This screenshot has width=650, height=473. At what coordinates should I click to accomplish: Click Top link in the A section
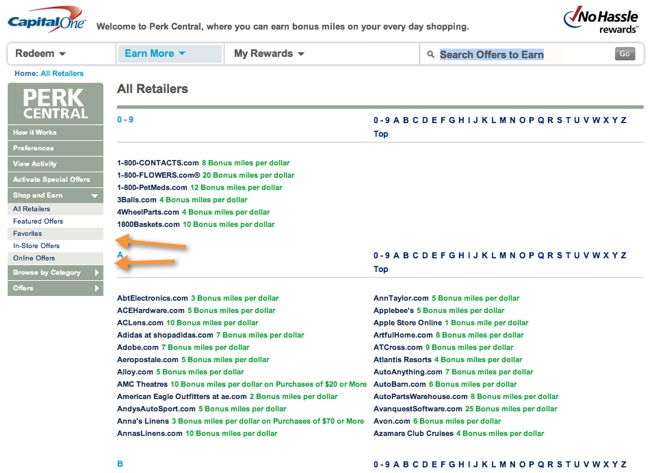381,269
